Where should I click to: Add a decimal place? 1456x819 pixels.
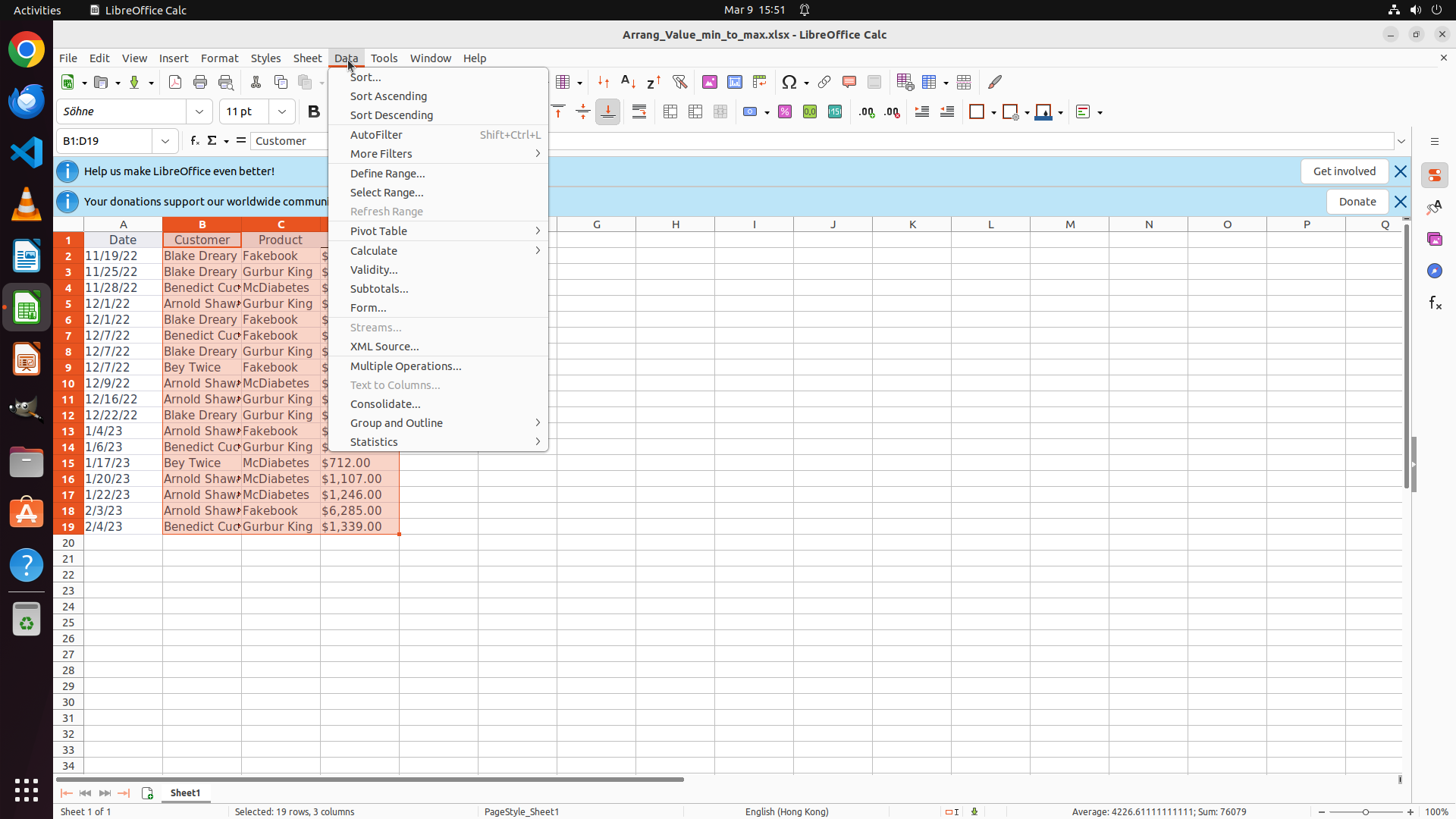pos(867,112)
